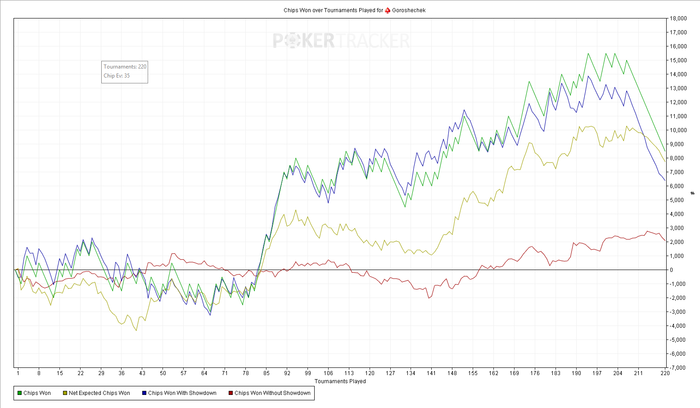The width and height of the screenshot is (700, 408).
Task: Select the Chips Won legend label
Action: pyautogui.click(x=37, y=393)
